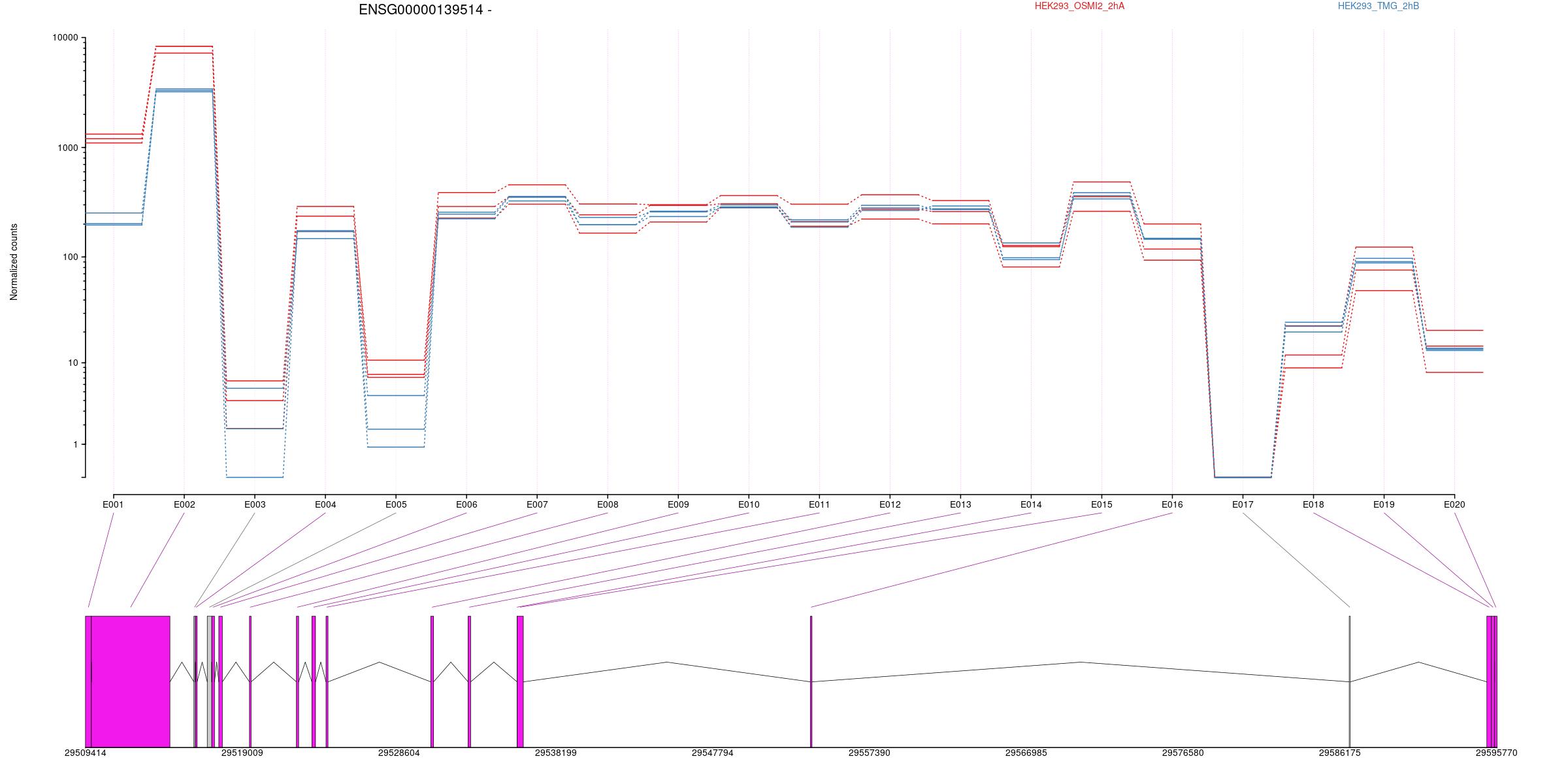This screenshot has height=784, width=1568.
Task: Click genomic coordinate 29528604
Action: pos(399,753)
